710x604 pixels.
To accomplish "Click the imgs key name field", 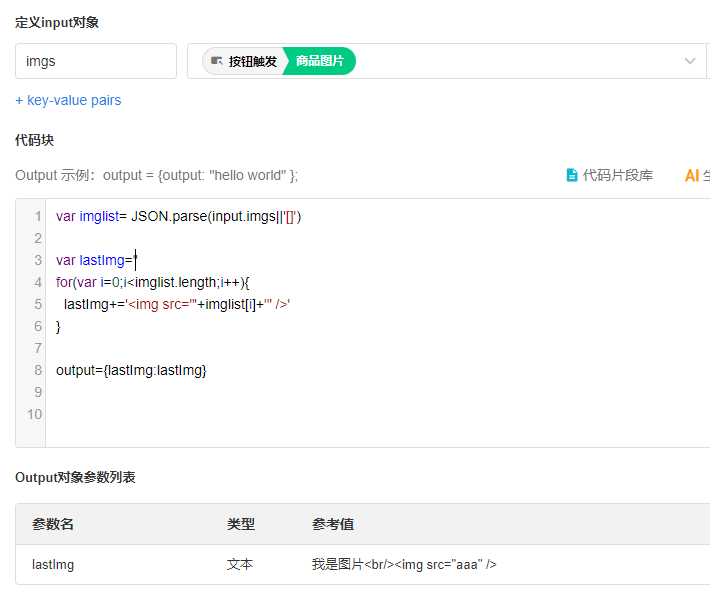I will coord(96,61).
